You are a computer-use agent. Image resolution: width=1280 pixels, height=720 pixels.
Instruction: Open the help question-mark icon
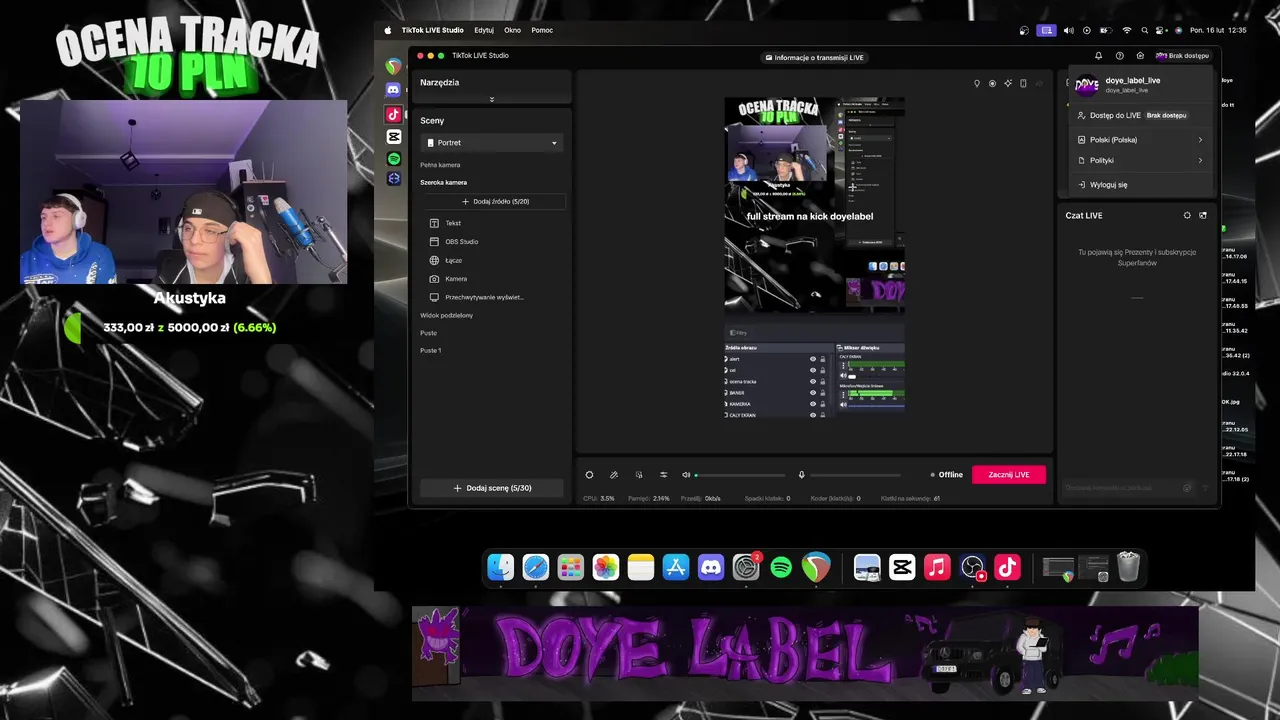pyautogui.click(x=1119, y=56)
